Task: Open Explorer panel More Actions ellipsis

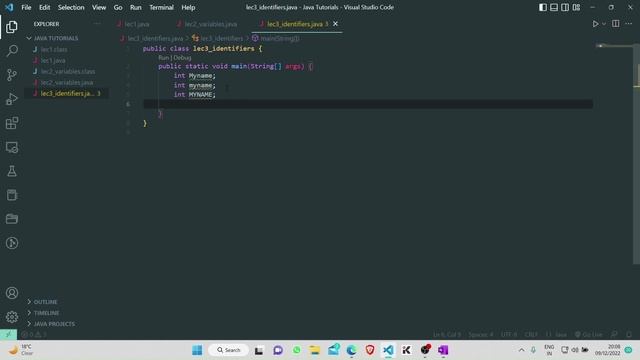Action: coord(97,24)
